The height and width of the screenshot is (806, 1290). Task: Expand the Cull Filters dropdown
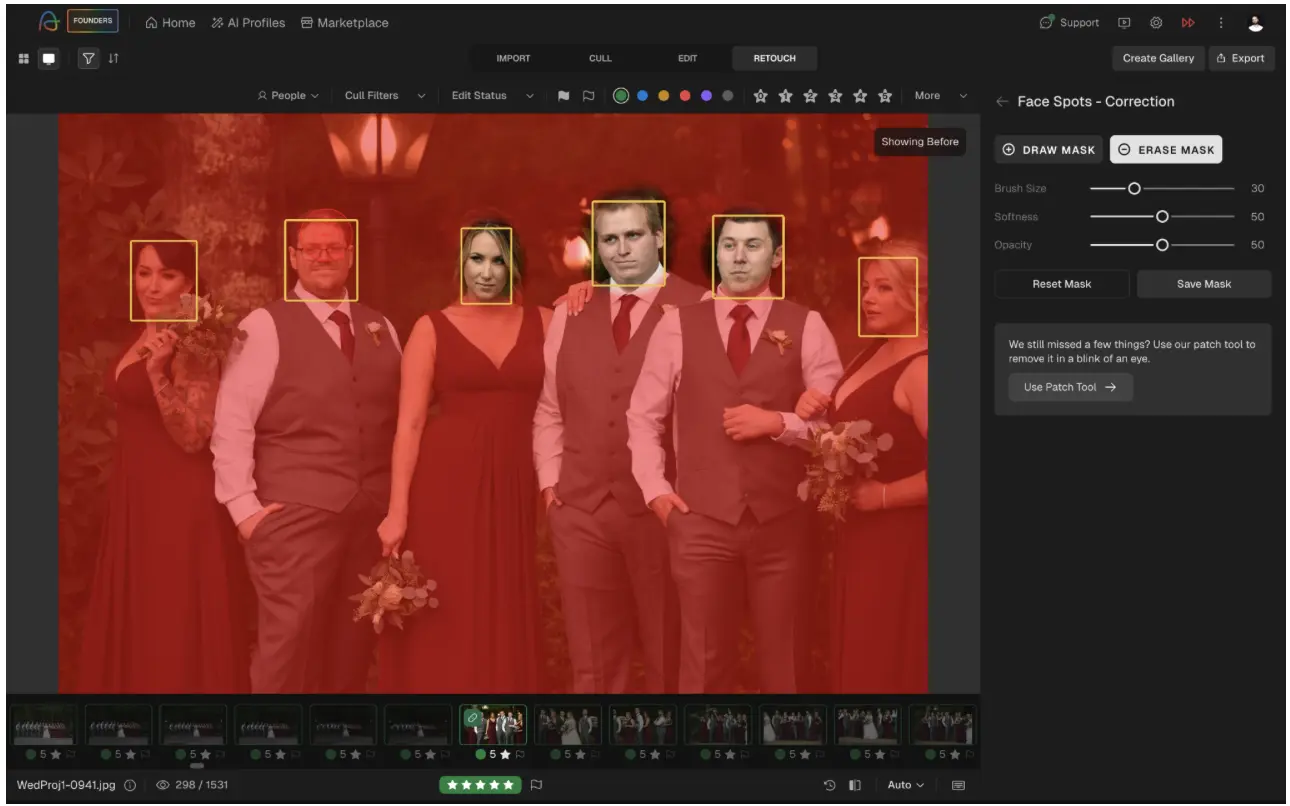(x=385, y=96)
